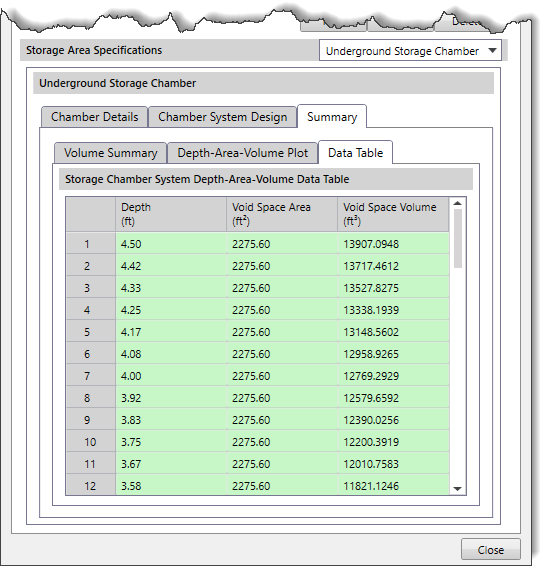Click volume cell 12010.7583
This screenshot has height=566, width=546.
[x=393, y=464]
